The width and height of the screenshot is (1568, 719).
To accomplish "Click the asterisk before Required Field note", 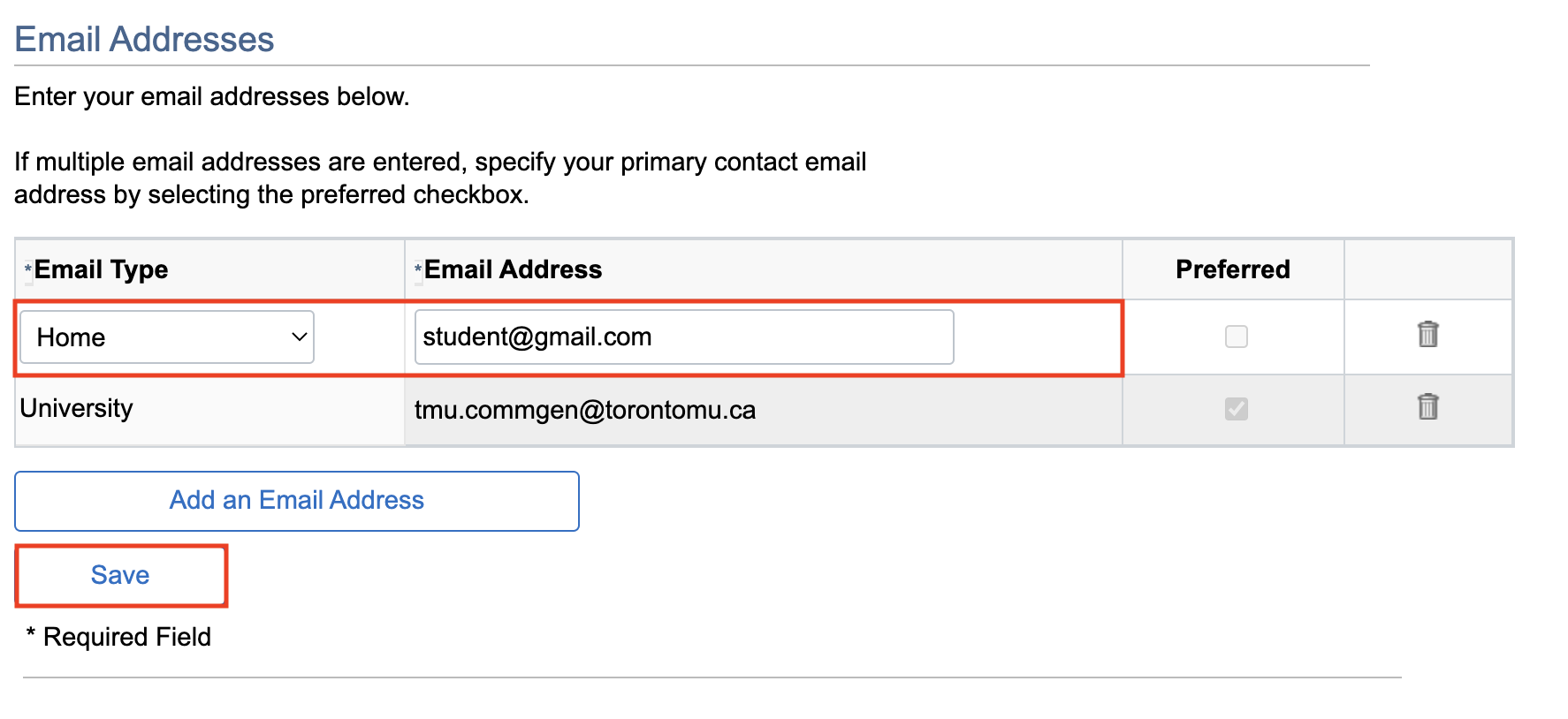I will tap(31, 633).
